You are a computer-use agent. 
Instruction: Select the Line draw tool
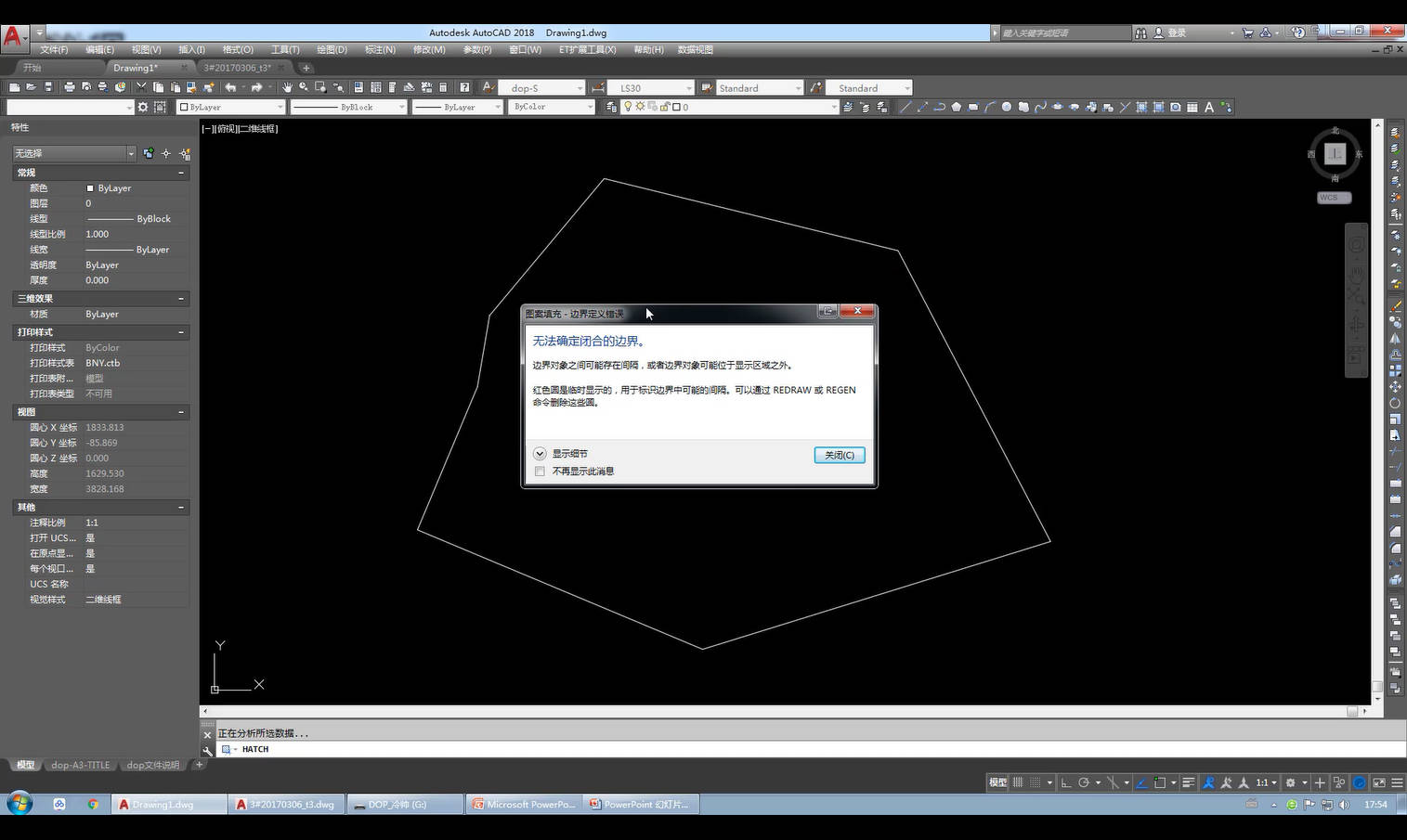coord(905,107)
